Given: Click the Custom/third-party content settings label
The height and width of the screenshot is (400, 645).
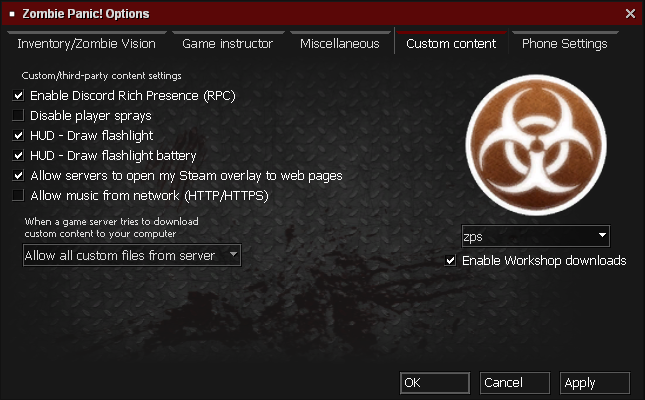Looking at the screenshot, I should 102,76.
